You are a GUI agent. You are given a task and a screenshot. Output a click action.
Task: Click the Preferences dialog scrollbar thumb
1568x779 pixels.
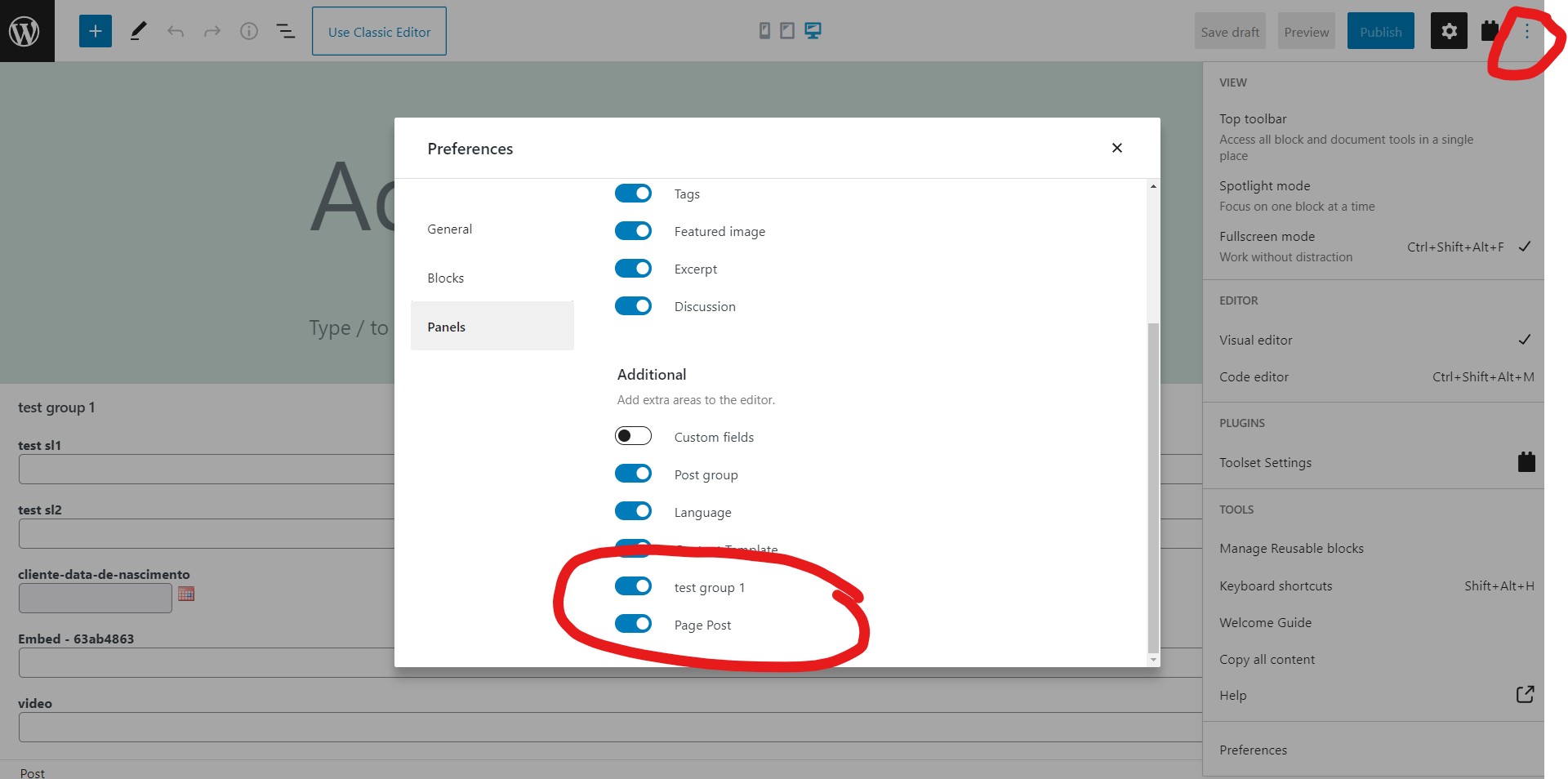pos(1153,488)
